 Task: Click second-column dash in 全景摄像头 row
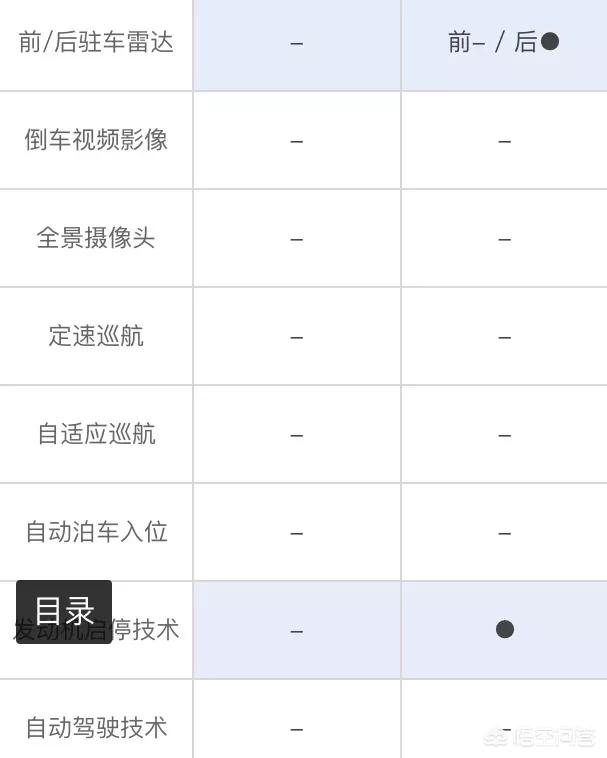pos(504,239)
